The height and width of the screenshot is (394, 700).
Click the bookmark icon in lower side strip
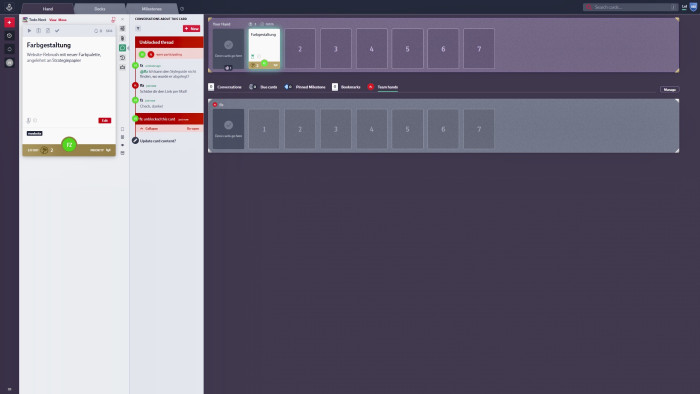tap(122, 129)
